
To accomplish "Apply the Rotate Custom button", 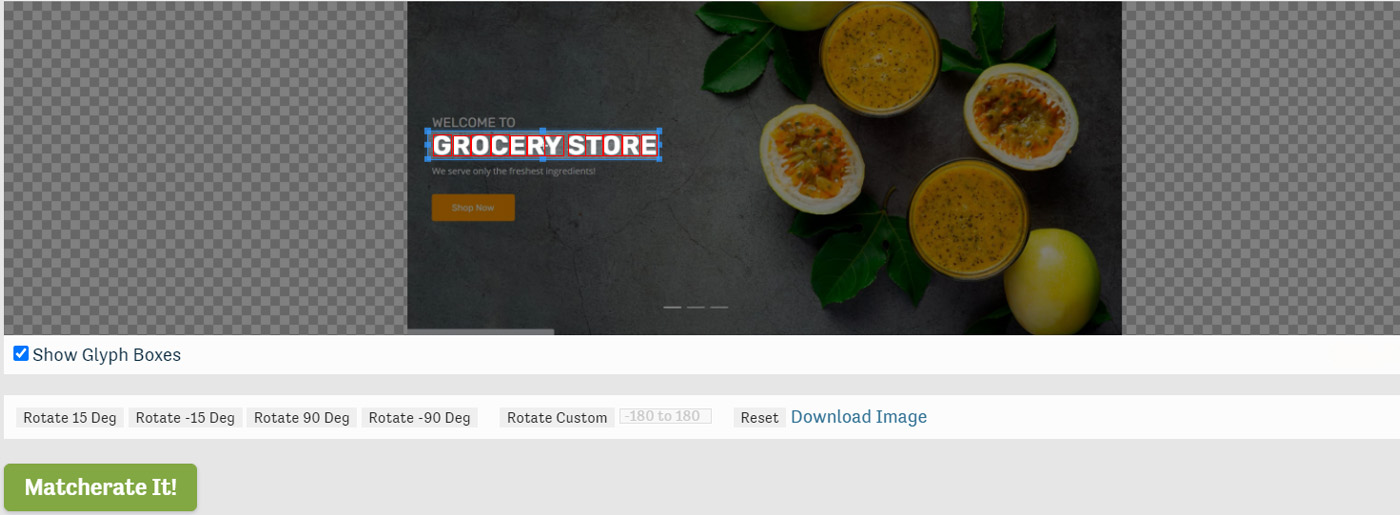I will 557,417.
